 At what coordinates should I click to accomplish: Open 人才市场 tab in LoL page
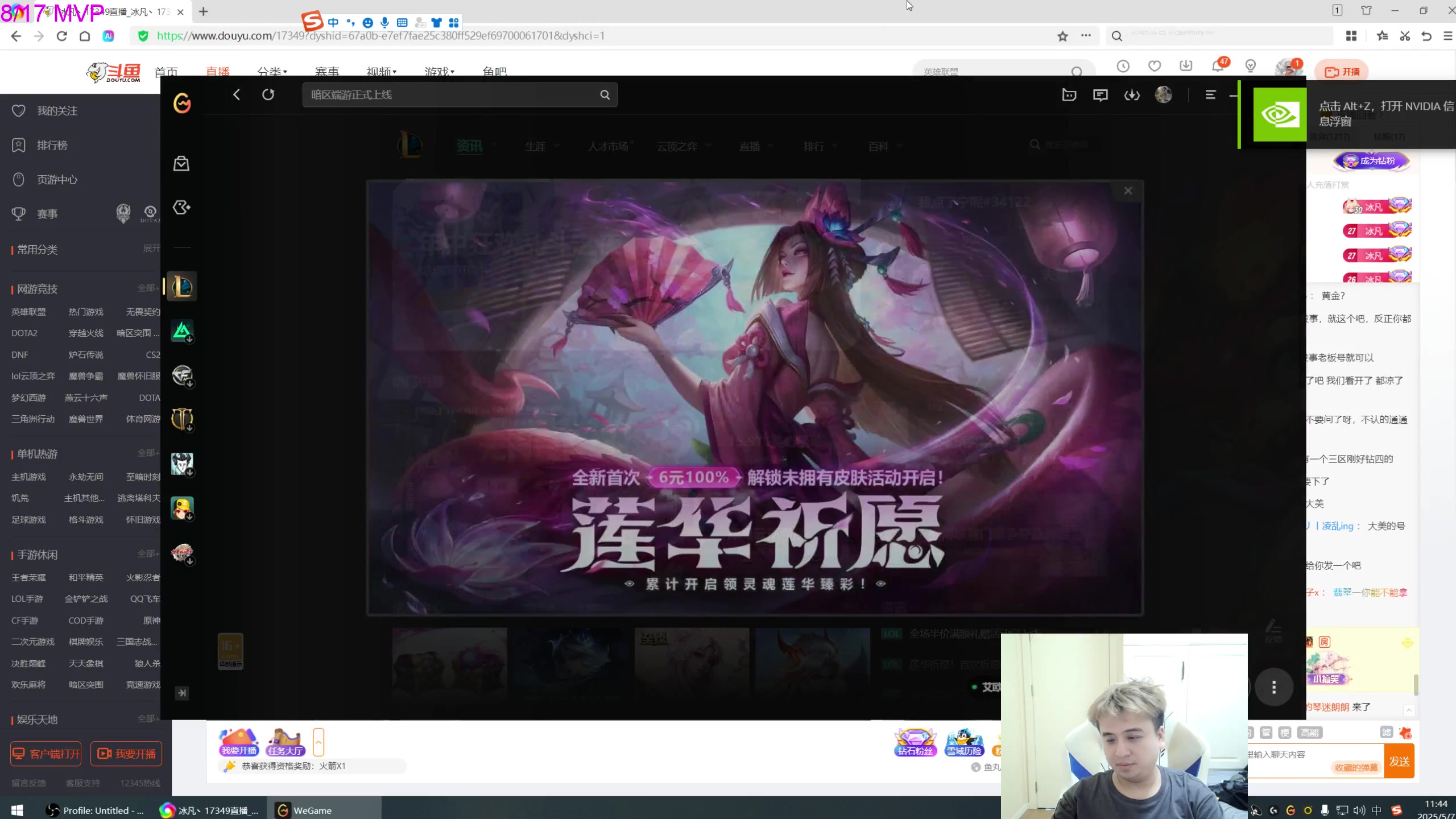[x=608, y=146]
